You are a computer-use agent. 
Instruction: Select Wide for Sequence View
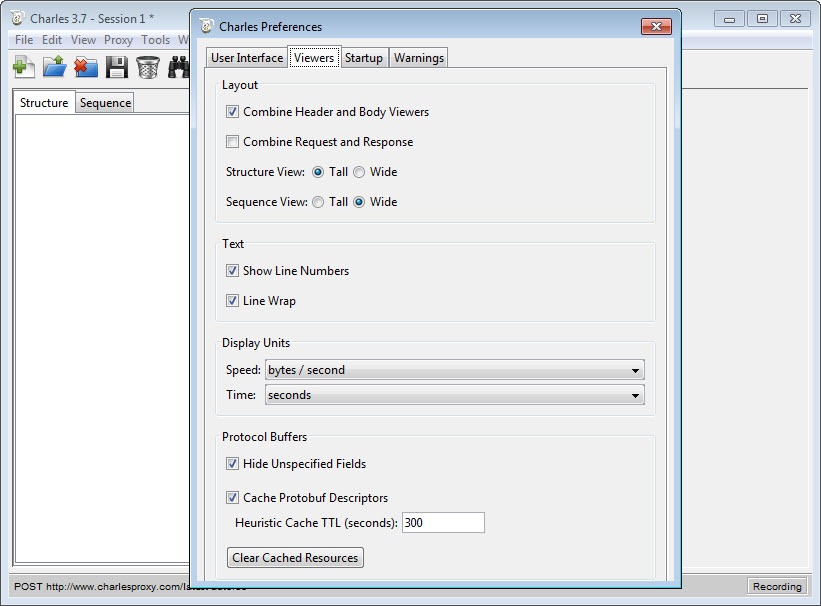[x=359, y=202]
